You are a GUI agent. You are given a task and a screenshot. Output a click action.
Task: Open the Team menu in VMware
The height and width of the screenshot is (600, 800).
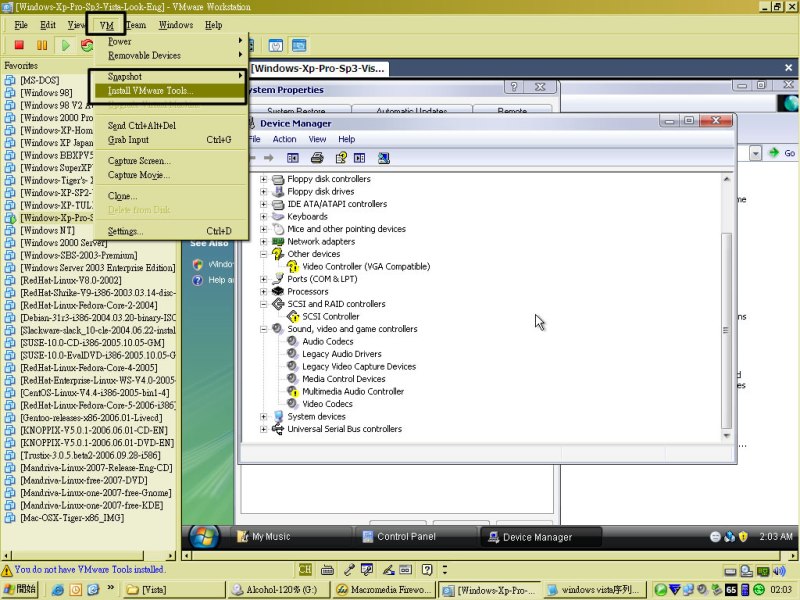136,25
